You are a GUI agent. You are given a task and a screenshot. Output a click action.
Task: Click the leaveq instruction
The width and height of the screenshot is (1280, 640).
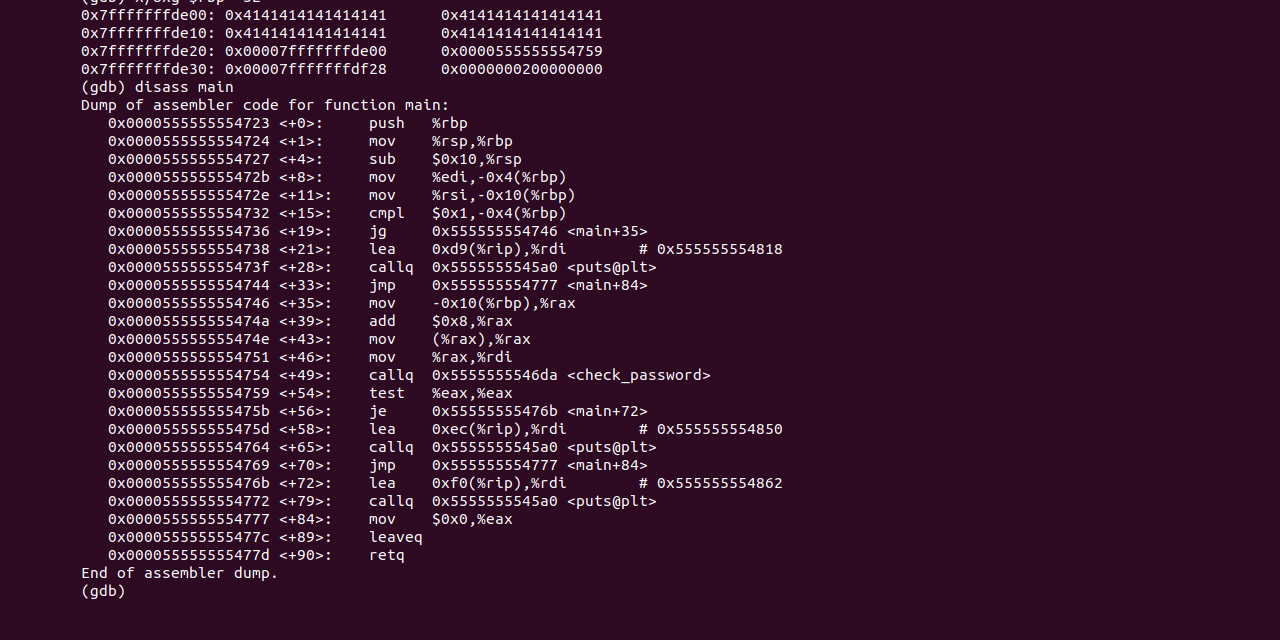point(396,537)
